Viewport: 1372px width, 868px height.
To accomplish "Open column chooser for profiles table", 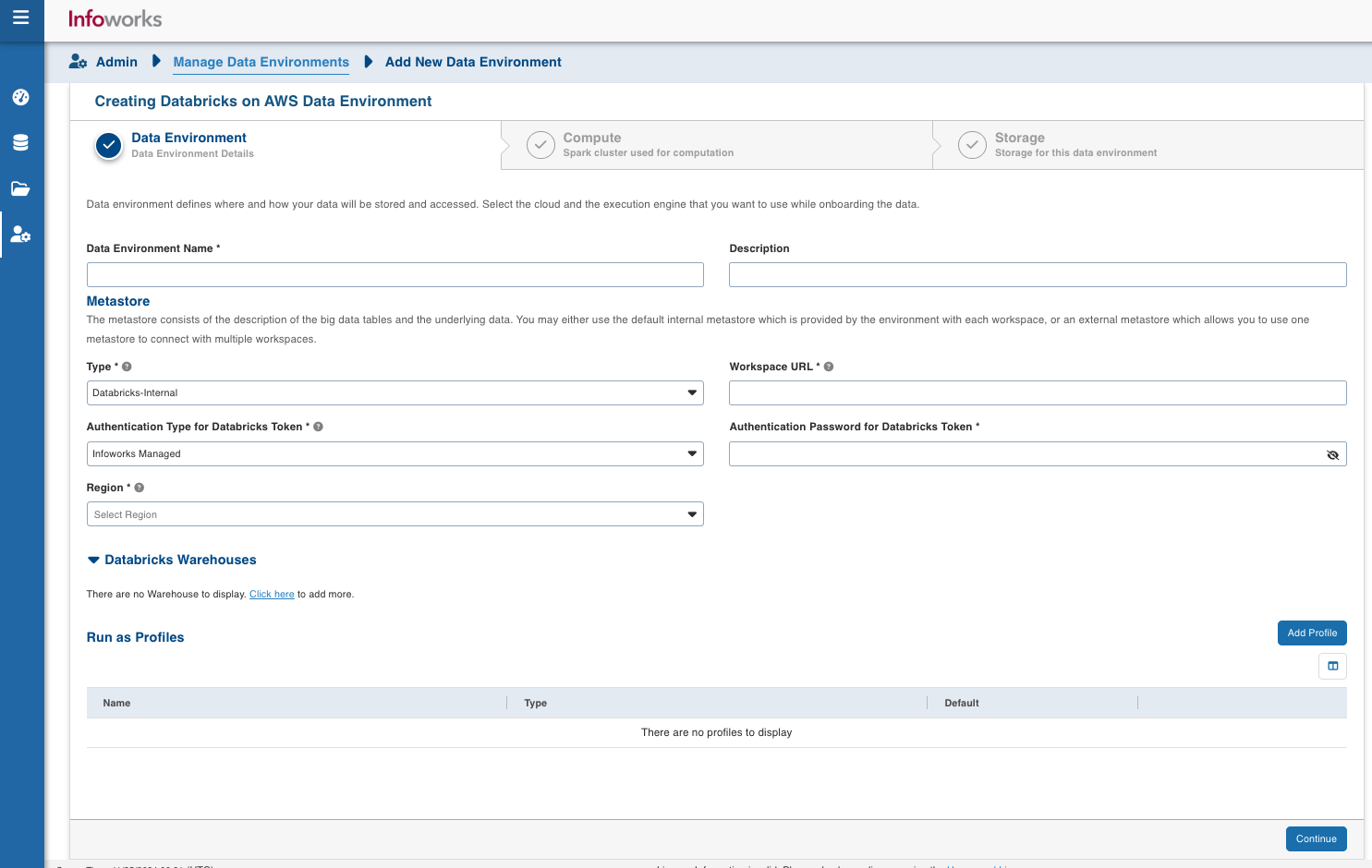I will coord(1332,666).
